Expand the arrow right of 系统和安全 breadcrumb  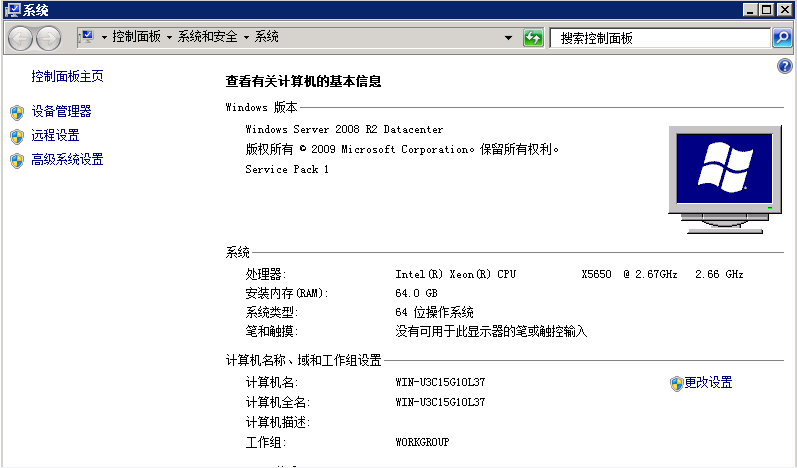[x=246, y=37]
